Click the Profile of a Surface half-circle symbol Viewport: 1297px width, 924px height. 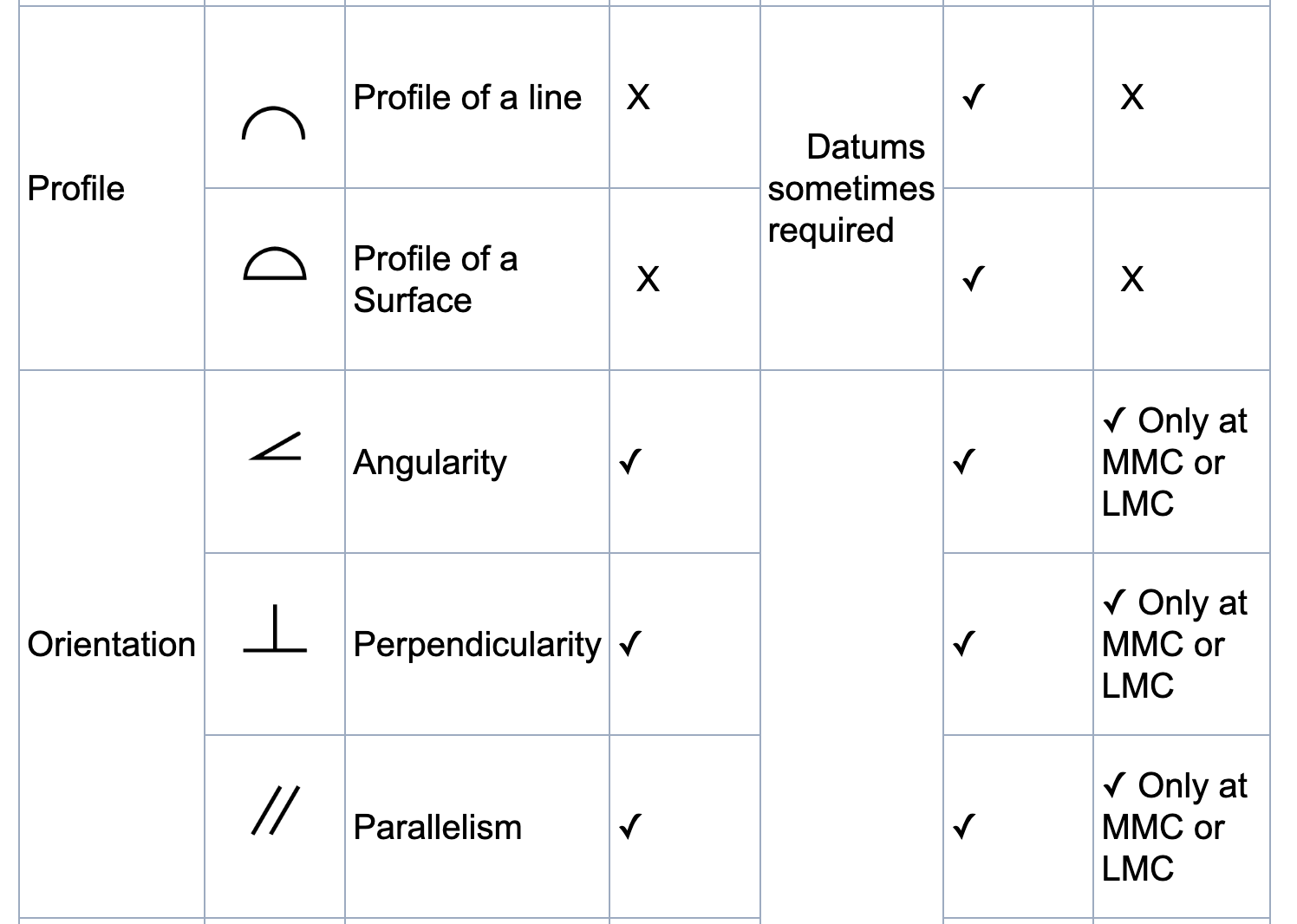click(274, 264)
